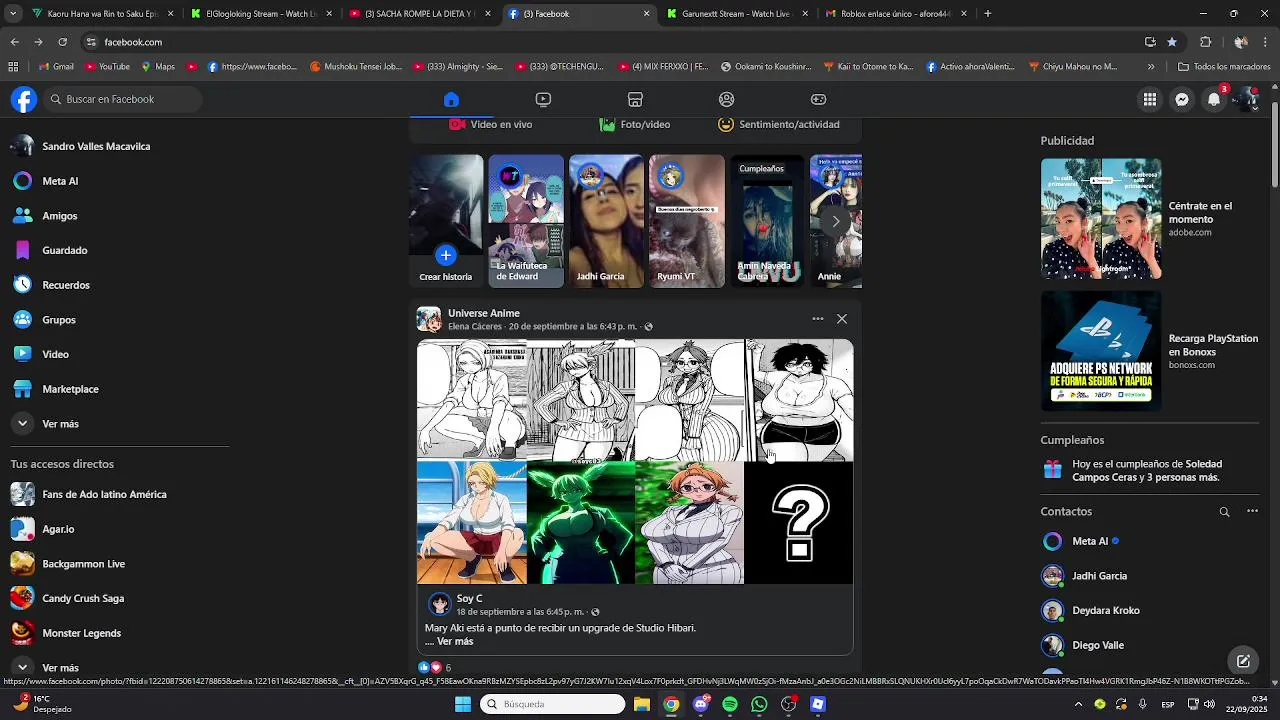Open File Explorer from the taskbar
Viewport: 1280px width, 720px height.
(x=642, y=704)
